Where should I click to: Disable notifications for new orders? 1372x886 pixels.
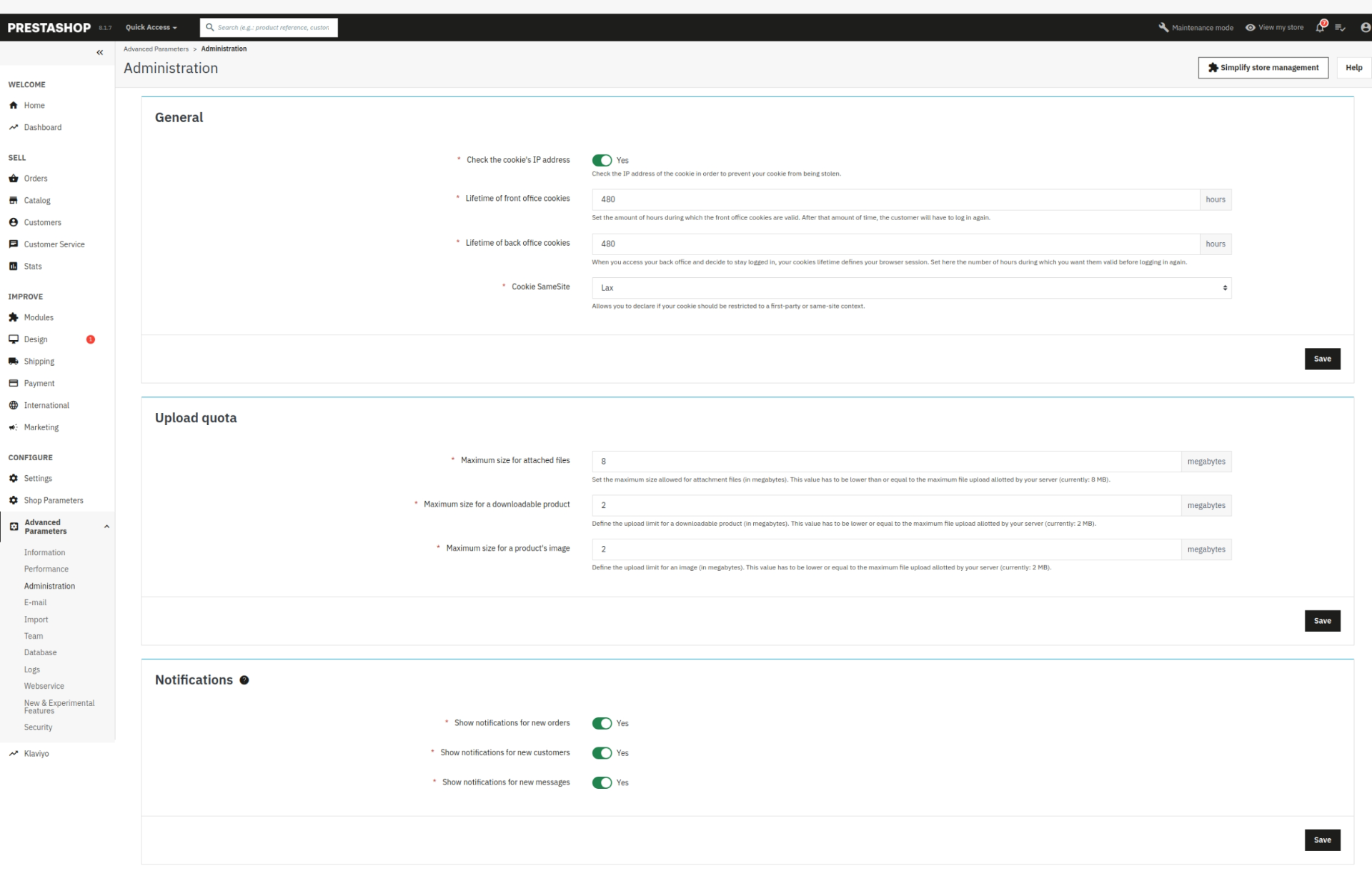602,723
